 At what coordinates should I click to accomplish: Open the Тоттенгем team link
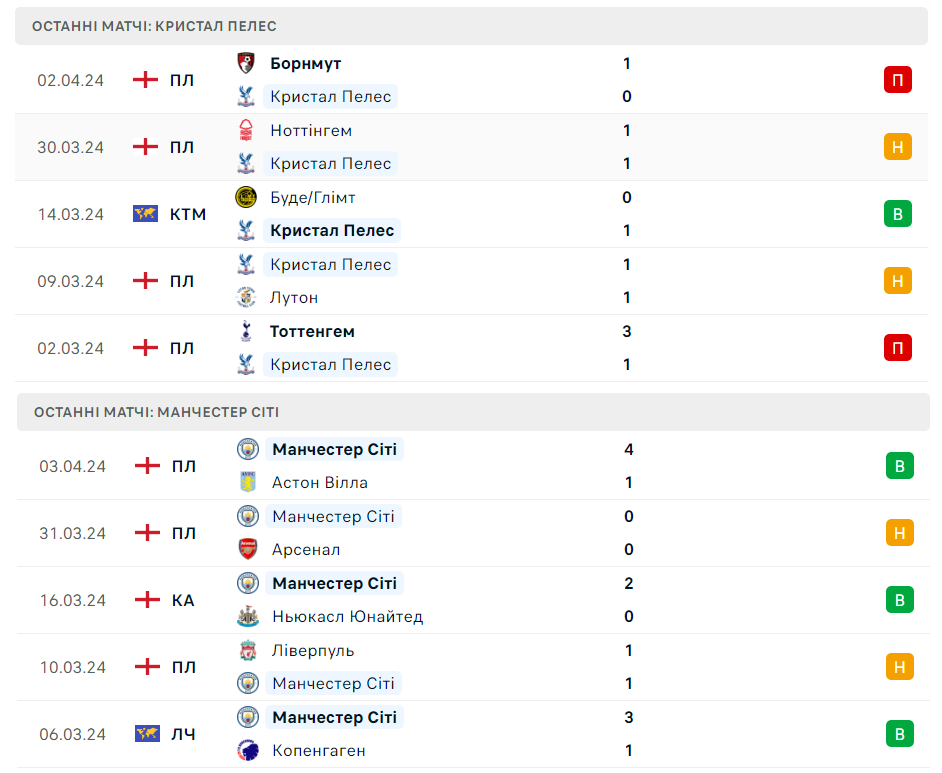pyautogui.click(x=312, y=331)
